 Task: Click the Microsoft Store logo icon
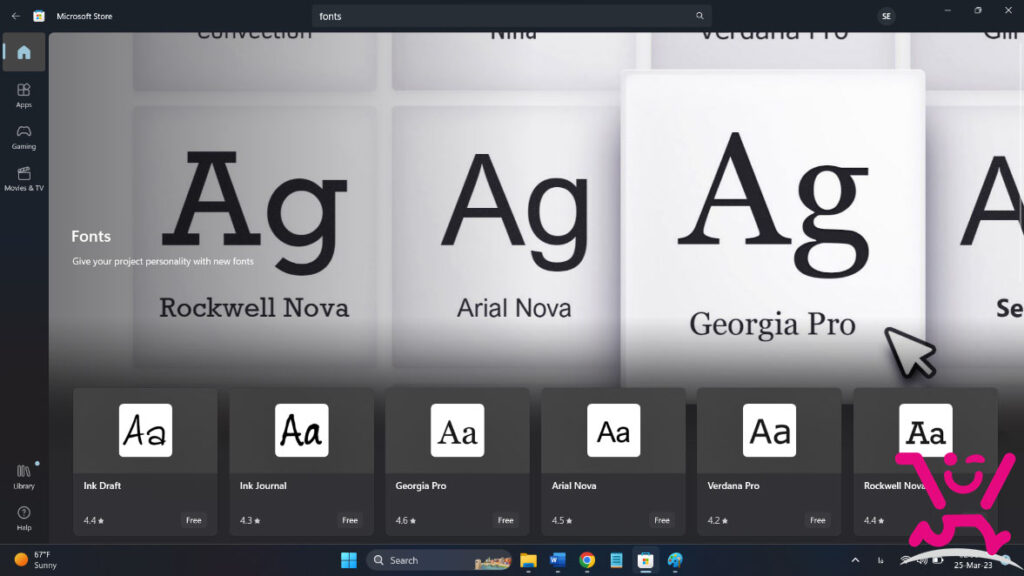(39, 16)
